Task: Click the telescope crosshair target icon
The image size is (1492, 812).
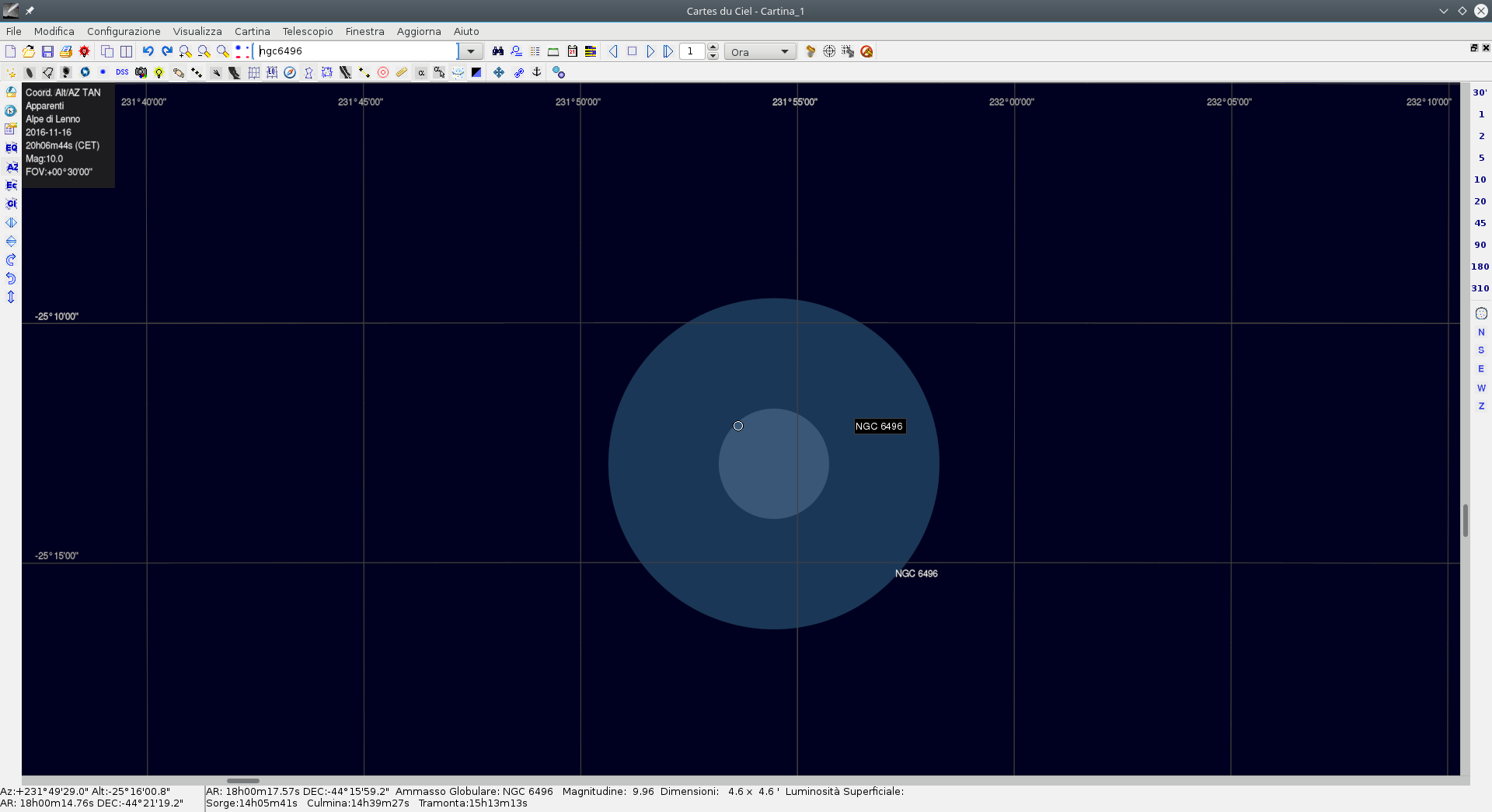Action: point(829,51)
